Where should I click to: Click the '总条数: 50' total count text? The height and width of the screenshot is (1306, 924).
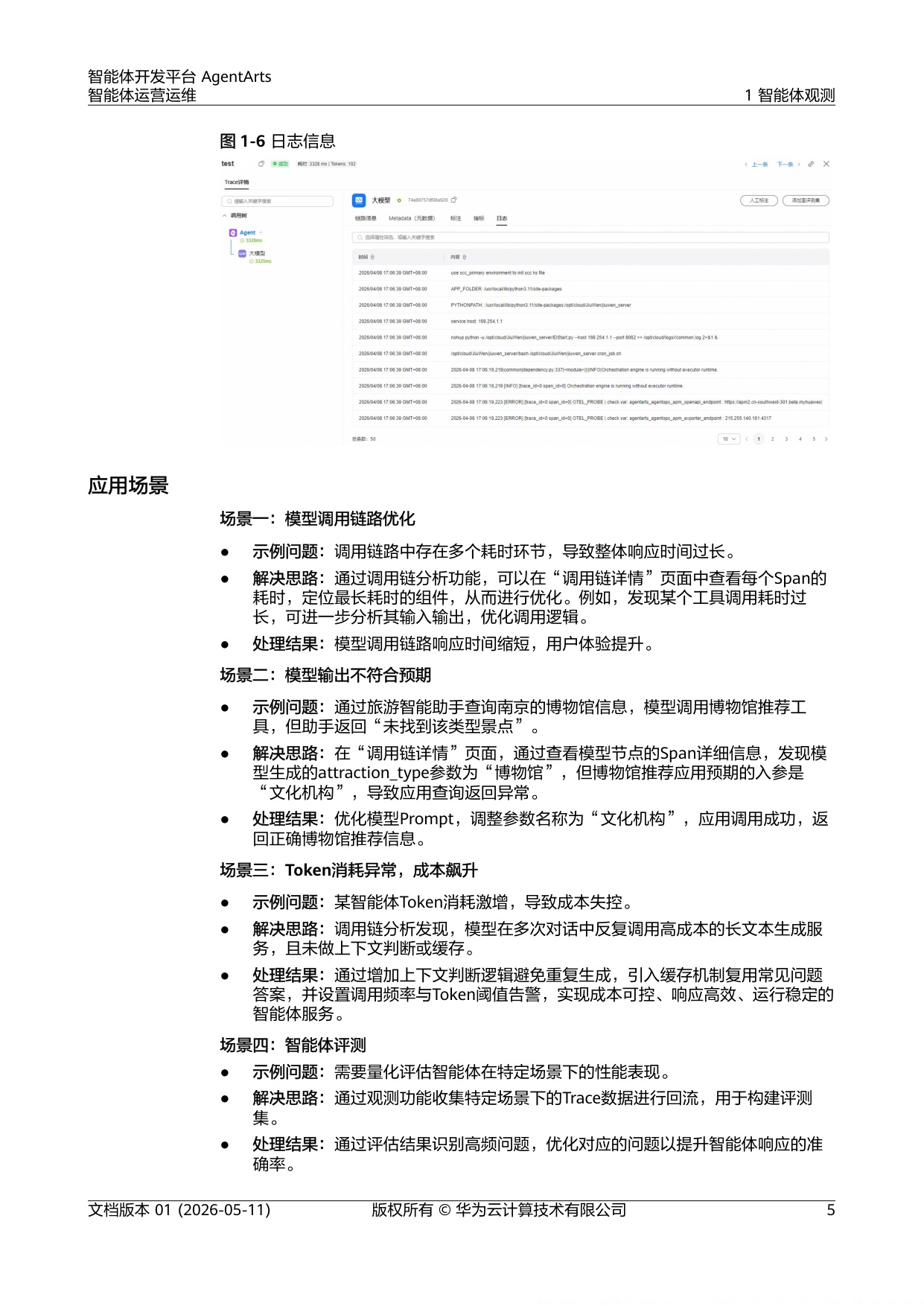364,439
